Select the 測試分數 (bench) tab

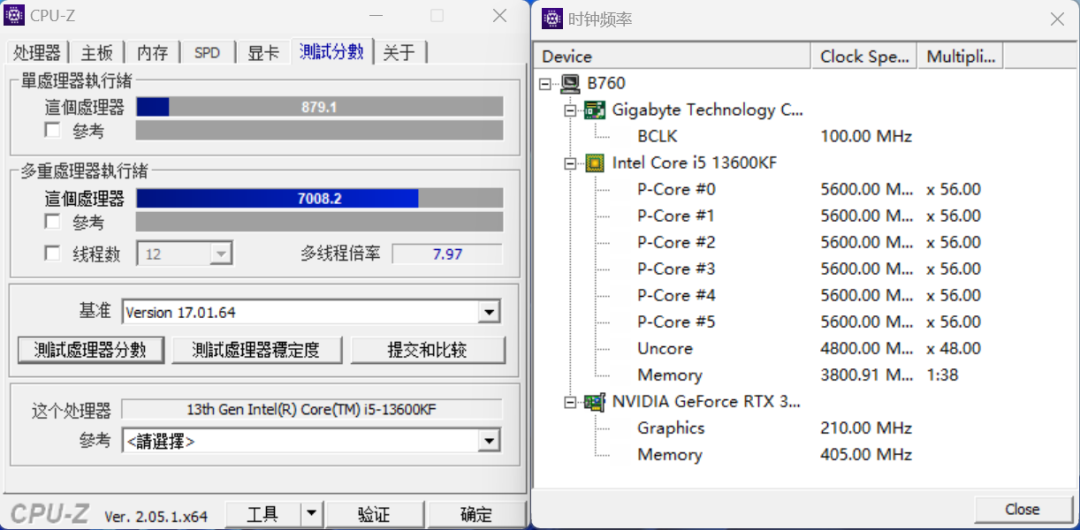tap(332, 51)
